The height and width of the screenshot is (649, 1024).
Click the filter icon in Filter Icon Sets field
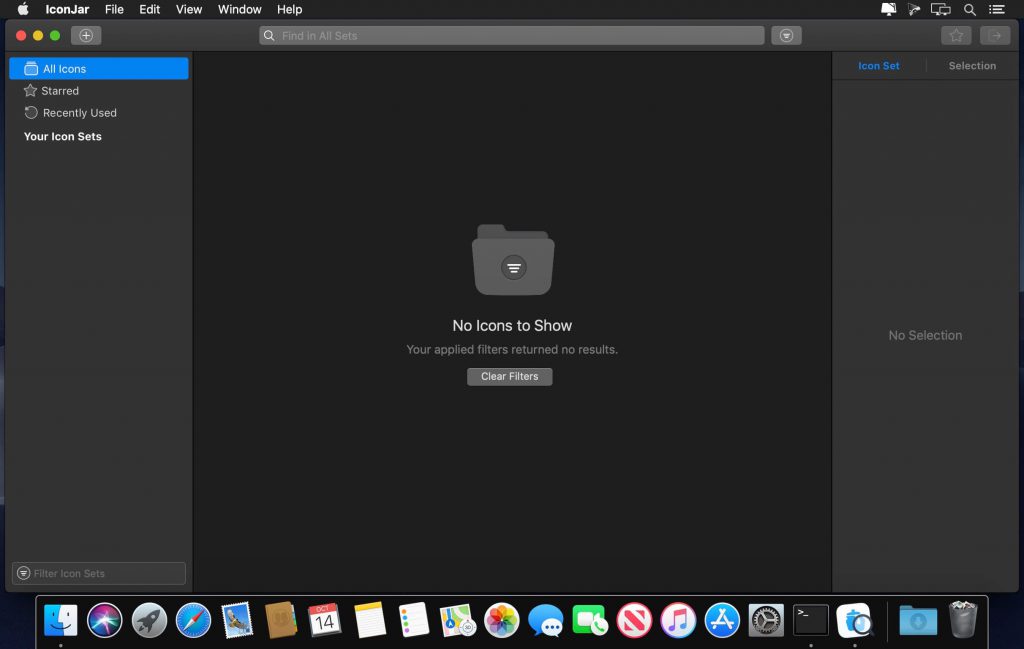point(22,573)
